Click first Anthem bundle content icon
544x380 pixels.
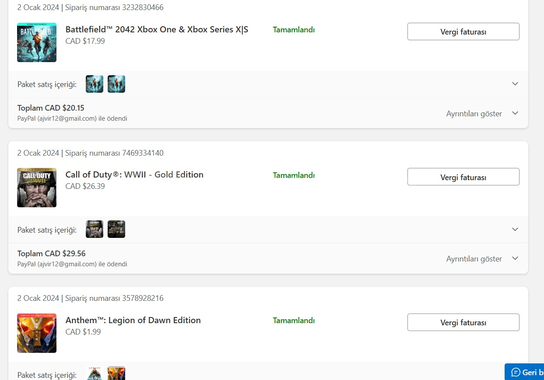94,373
